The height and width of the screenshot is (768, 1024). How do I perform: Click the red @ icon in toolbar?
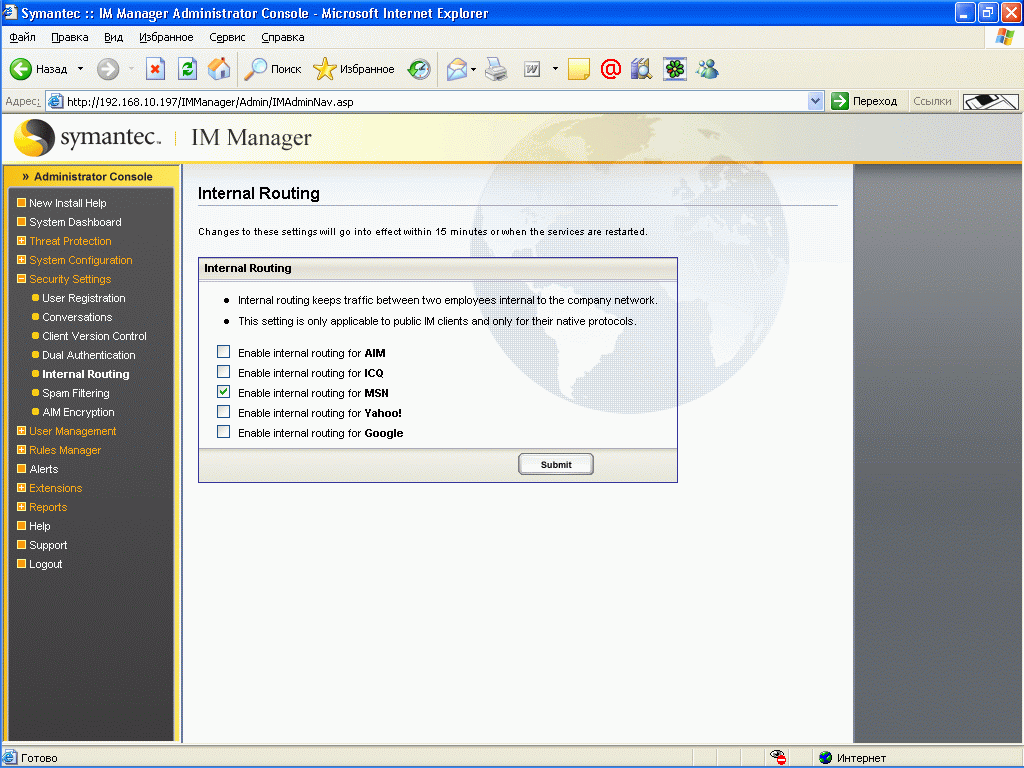pyautogui.click(x=611, y=69)
